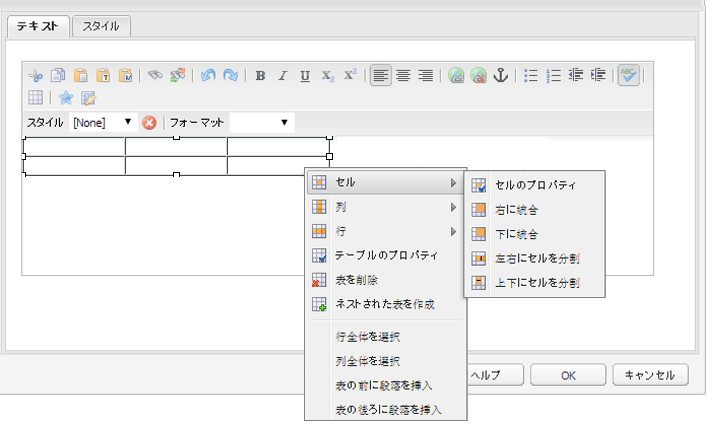Toggle center alignment

[x=403, y=75]
